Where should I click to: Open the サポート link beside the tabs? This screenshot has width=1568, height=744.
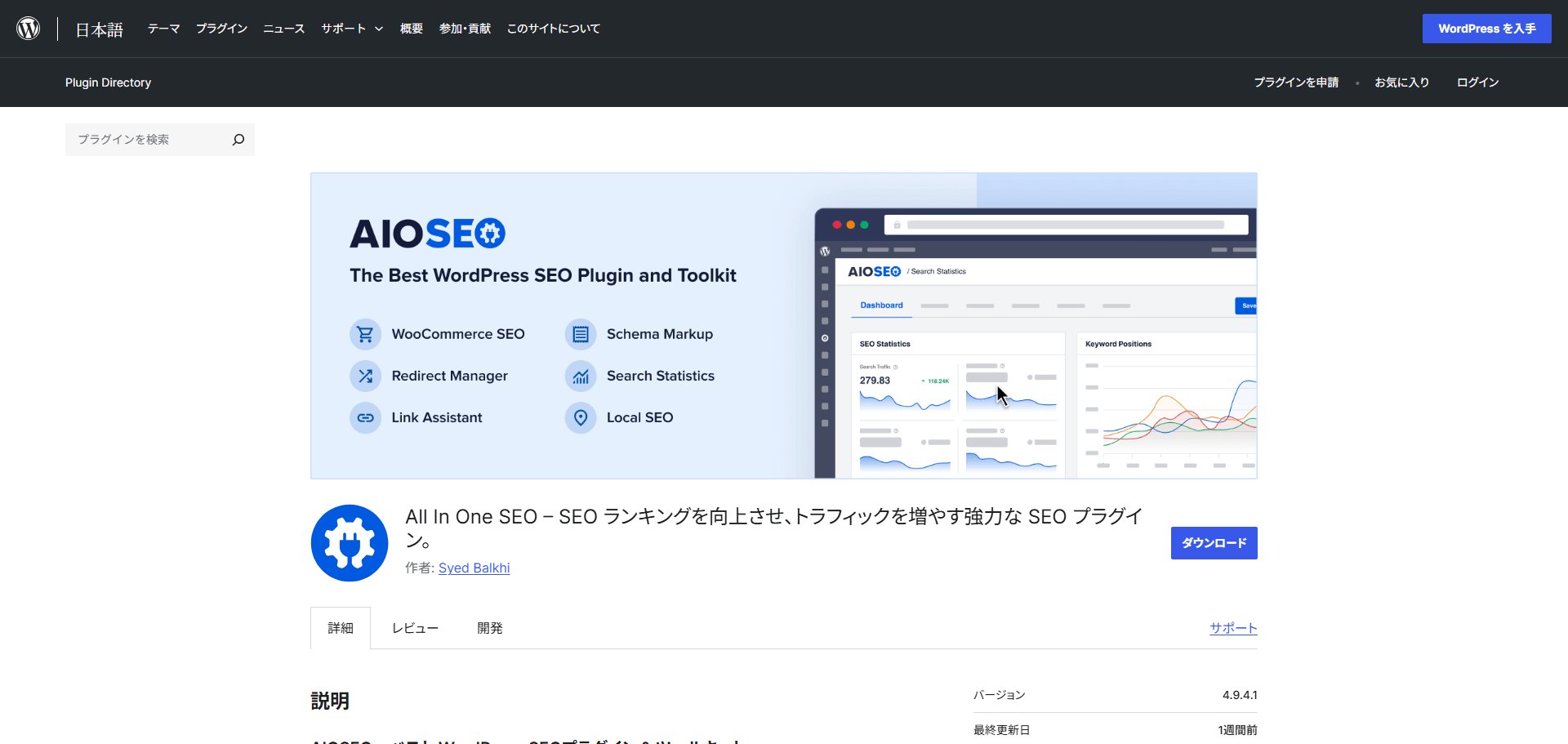point(1233,628)
